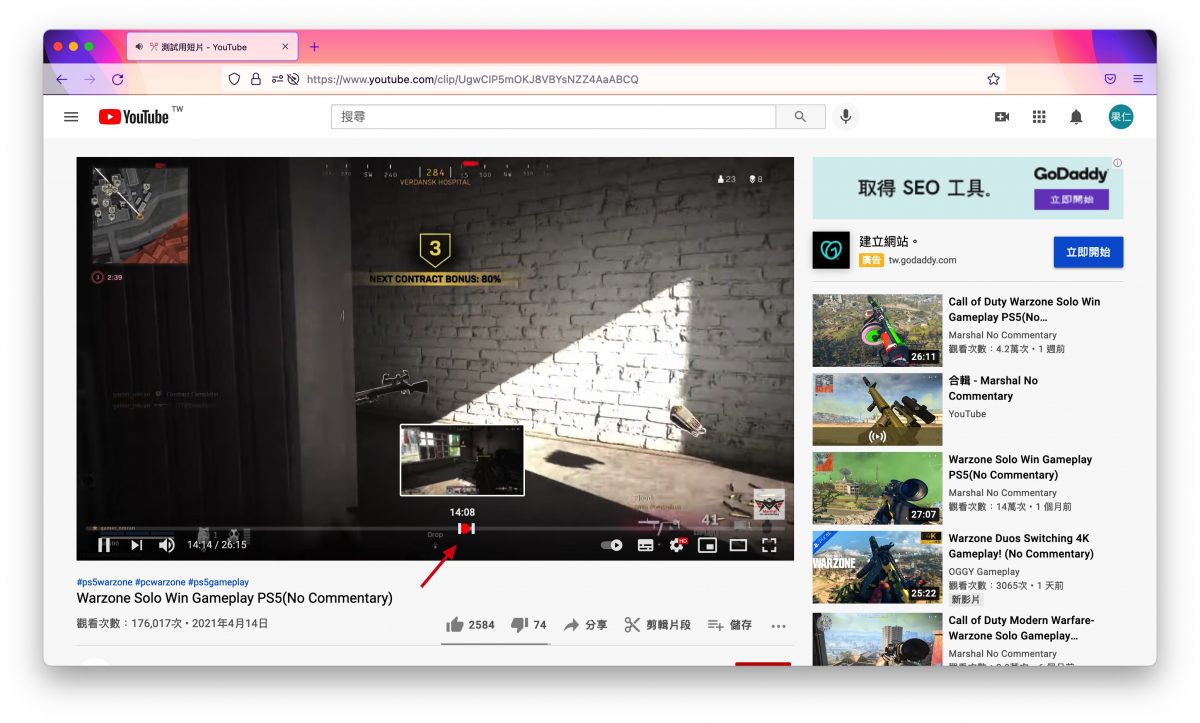Skip to next video in player
This screenshot has width=1200, height=723.
[136, 545]
